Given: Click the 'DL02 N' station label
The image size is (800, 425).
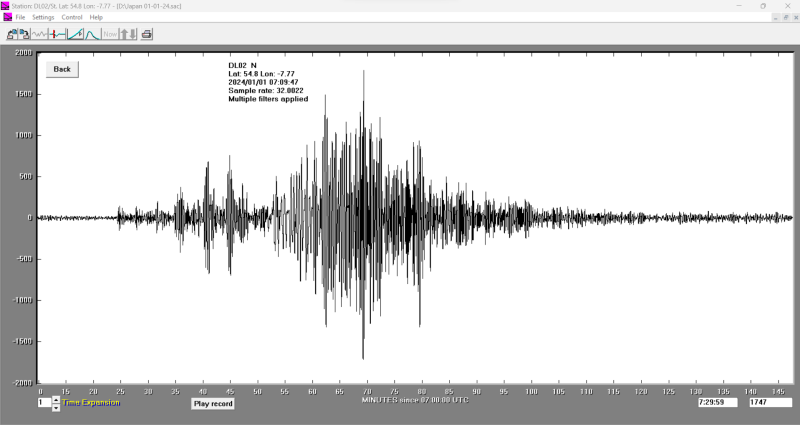Looking at the screenshot, I should (x=242, y=66).
